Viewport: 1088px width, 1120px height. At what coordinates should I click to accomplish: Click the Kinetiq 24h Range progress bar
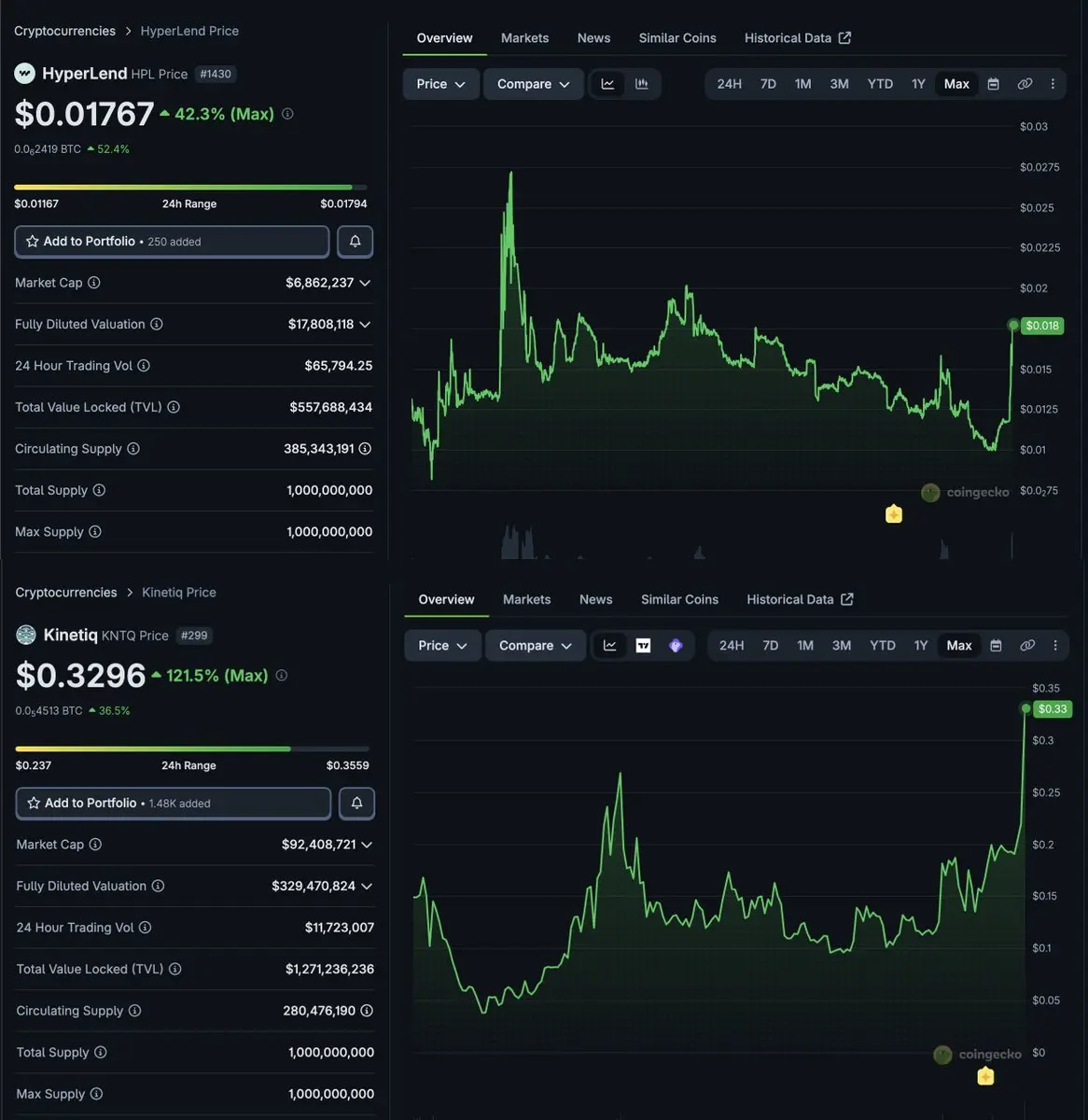[x=192, y=749]
